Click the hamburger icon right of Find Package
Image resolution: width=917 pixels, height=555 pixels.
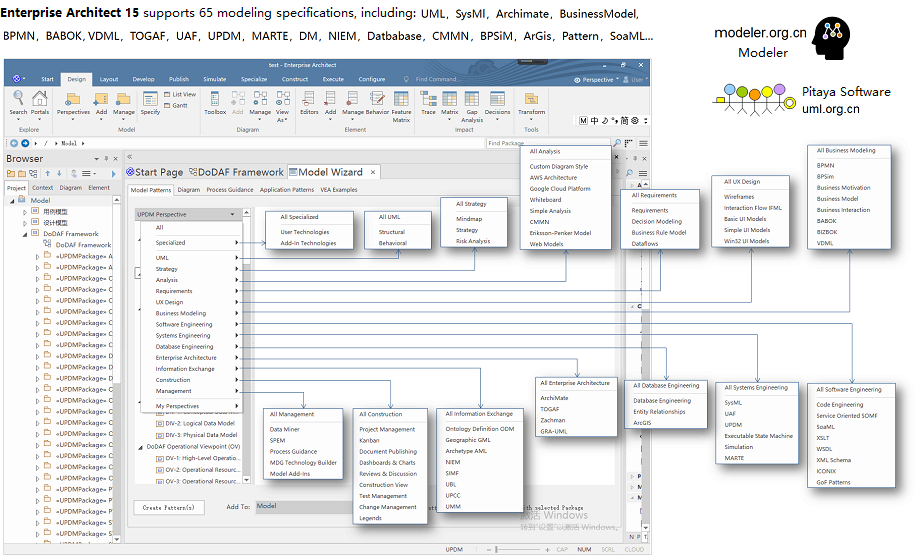tap(643, 143)
